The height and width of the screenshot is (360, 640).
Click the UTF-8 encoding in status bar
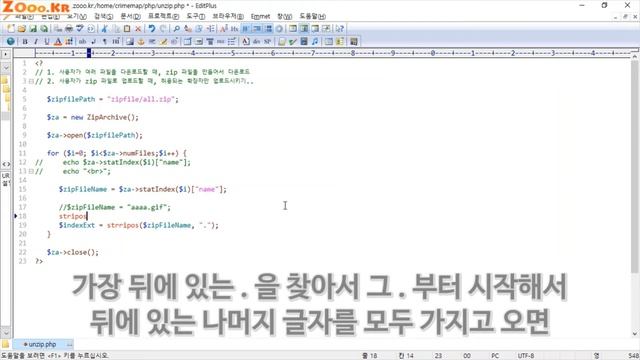(x=526, y=356)
